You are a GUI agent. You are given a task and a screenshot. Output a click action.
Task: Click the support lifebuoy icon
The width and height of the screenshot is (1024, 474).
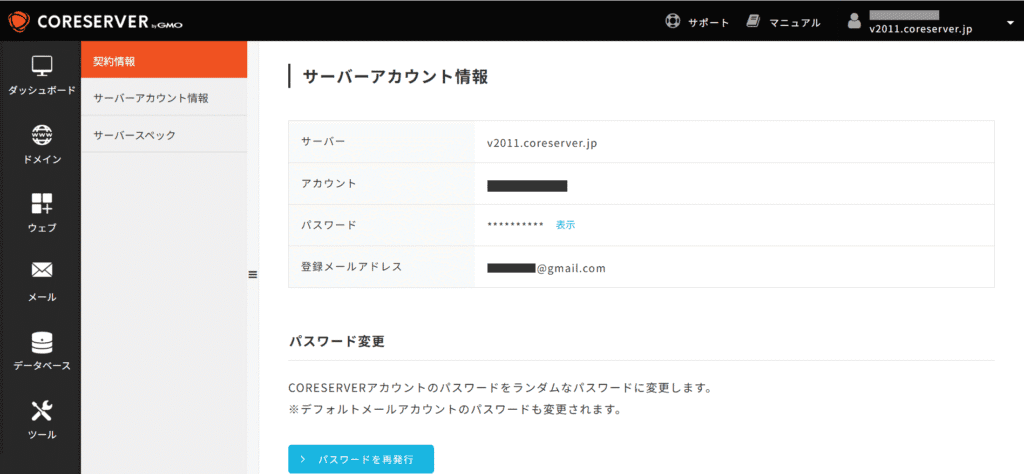point(673,22)
